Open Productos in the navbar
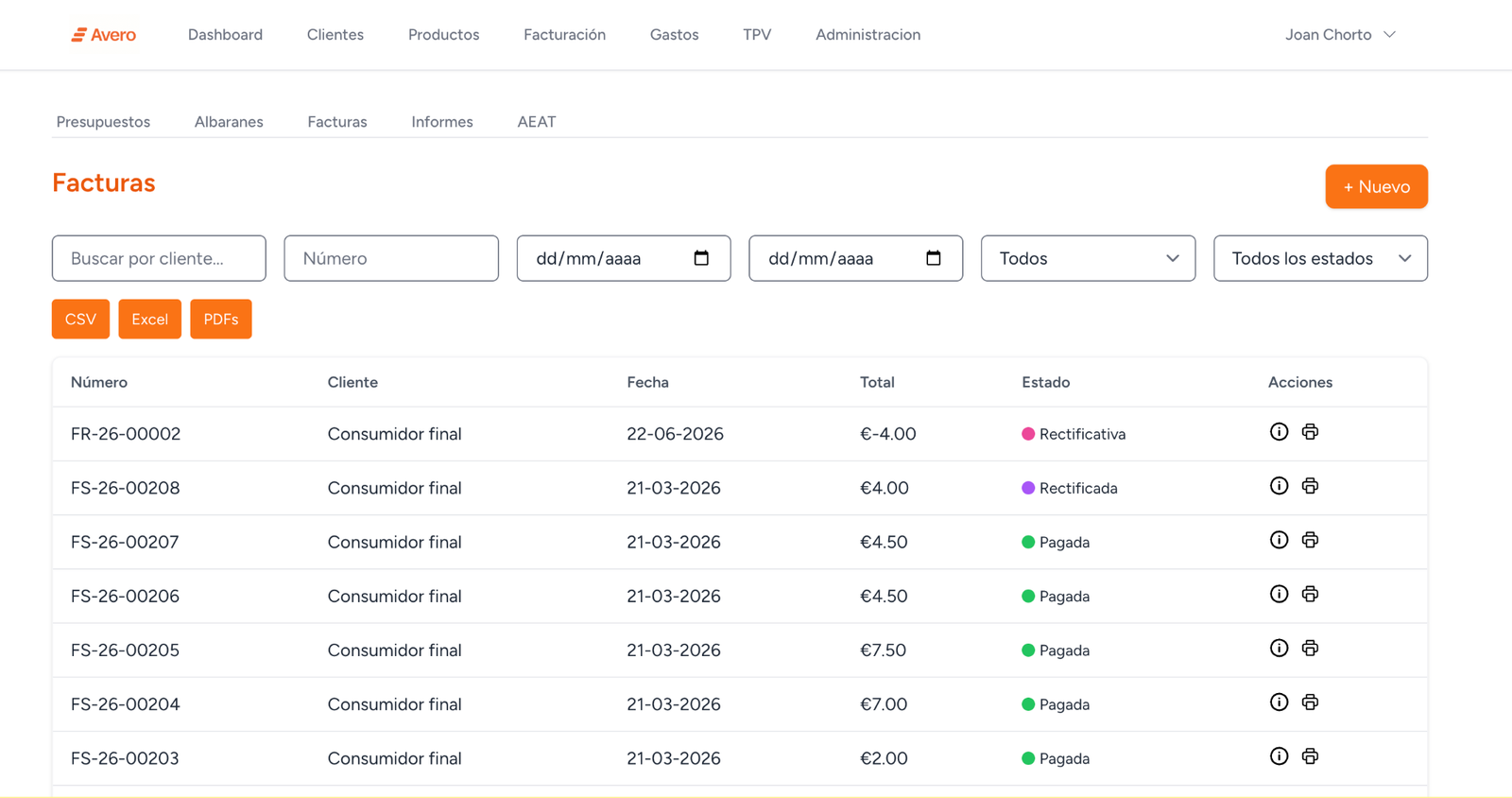The image size is (1512, 798). coord(443,35)
